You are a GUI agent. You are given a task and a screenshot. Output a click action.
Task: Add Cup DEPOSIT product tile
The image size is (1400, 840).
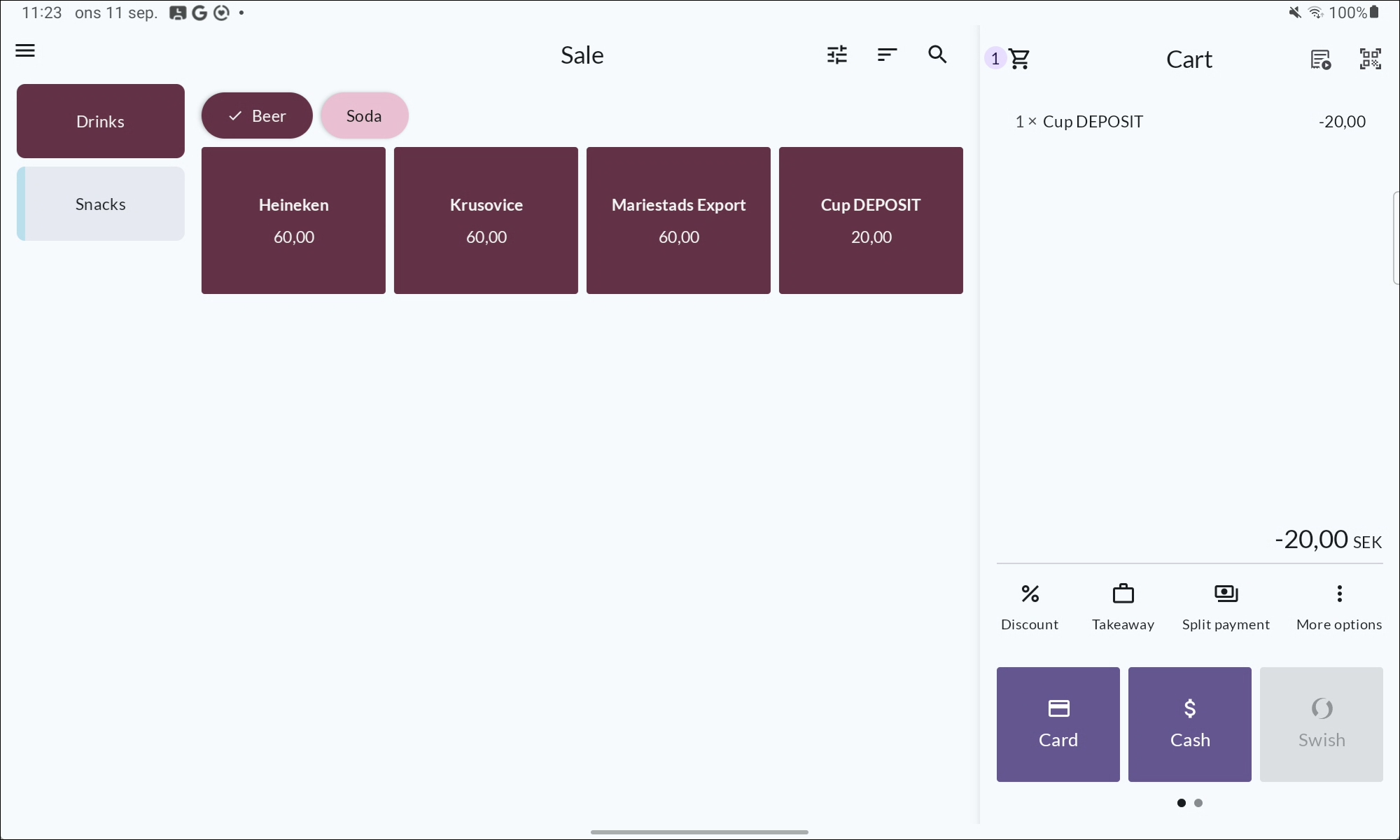tap(871, 220)
